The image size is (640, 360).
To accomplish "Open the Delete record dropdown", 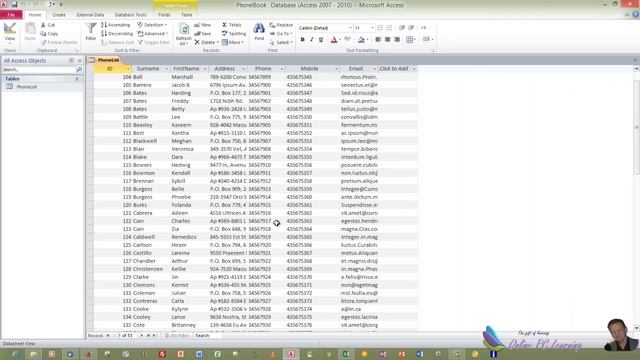I will (207, 42).
